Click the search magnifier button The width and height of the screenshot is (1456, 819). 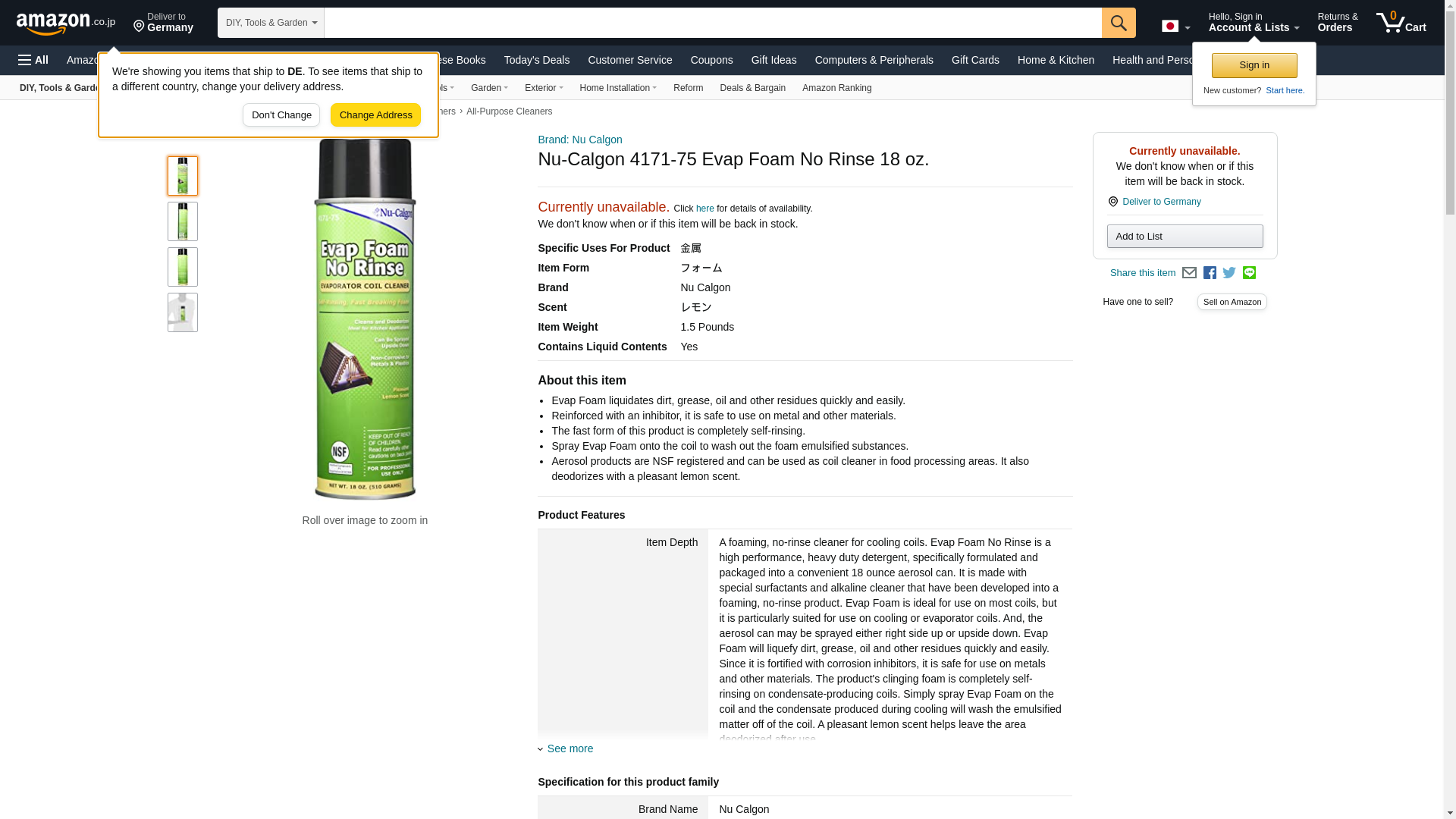1119,23
